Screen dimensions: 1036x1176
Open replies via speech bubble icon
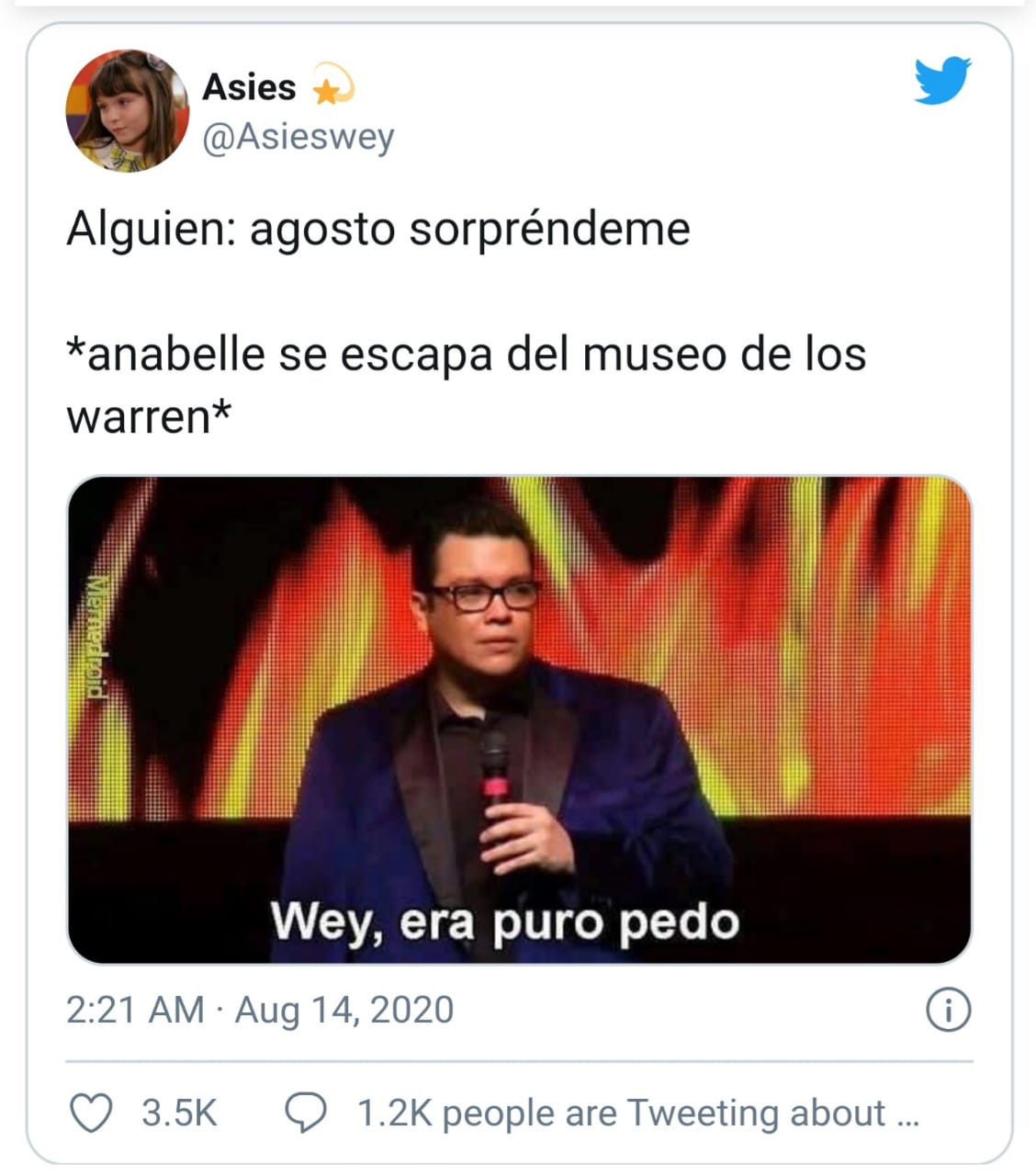click(306, 1113)
